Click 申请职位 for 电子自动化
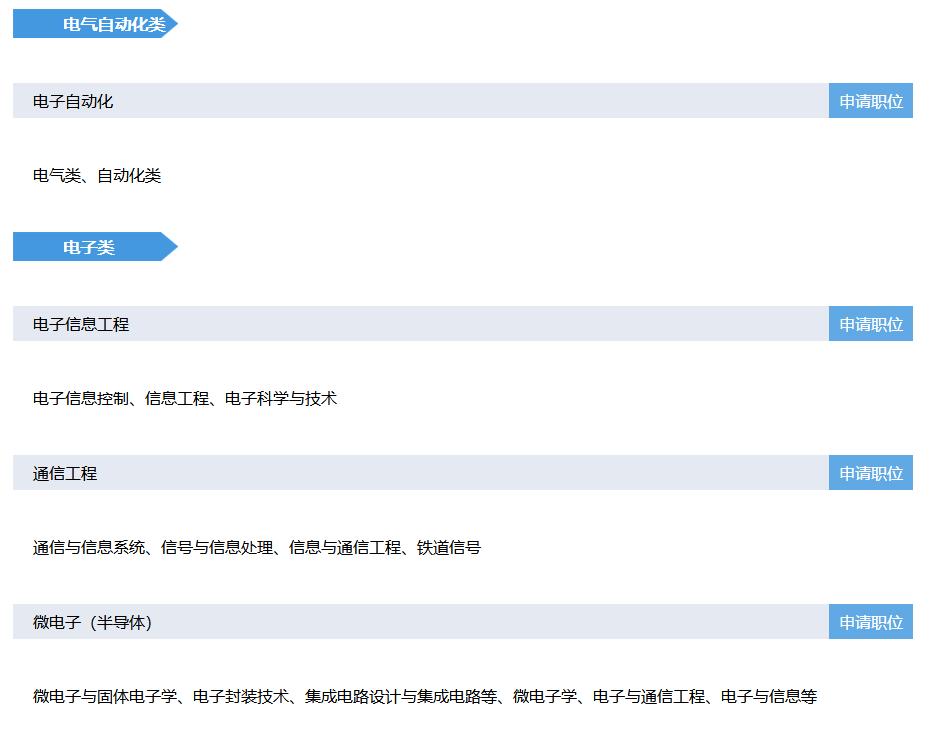This screenshot has width=934, height=740. click(x=870, y=100)
